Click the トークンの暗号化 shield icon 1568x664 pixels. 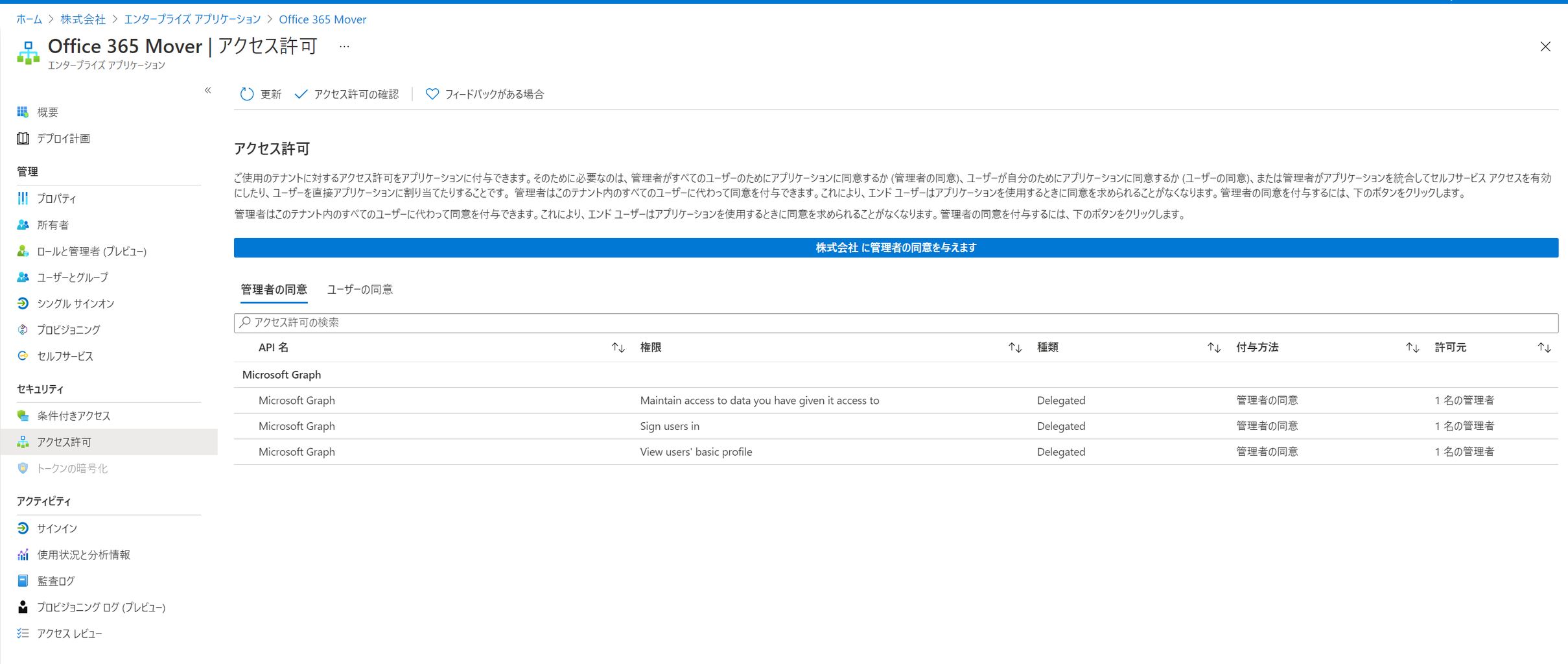click(23, 468)
